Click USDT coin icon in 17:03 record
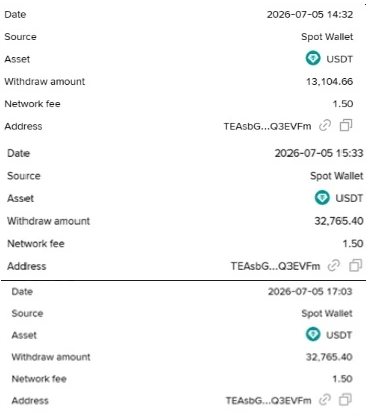 (313, 334)
